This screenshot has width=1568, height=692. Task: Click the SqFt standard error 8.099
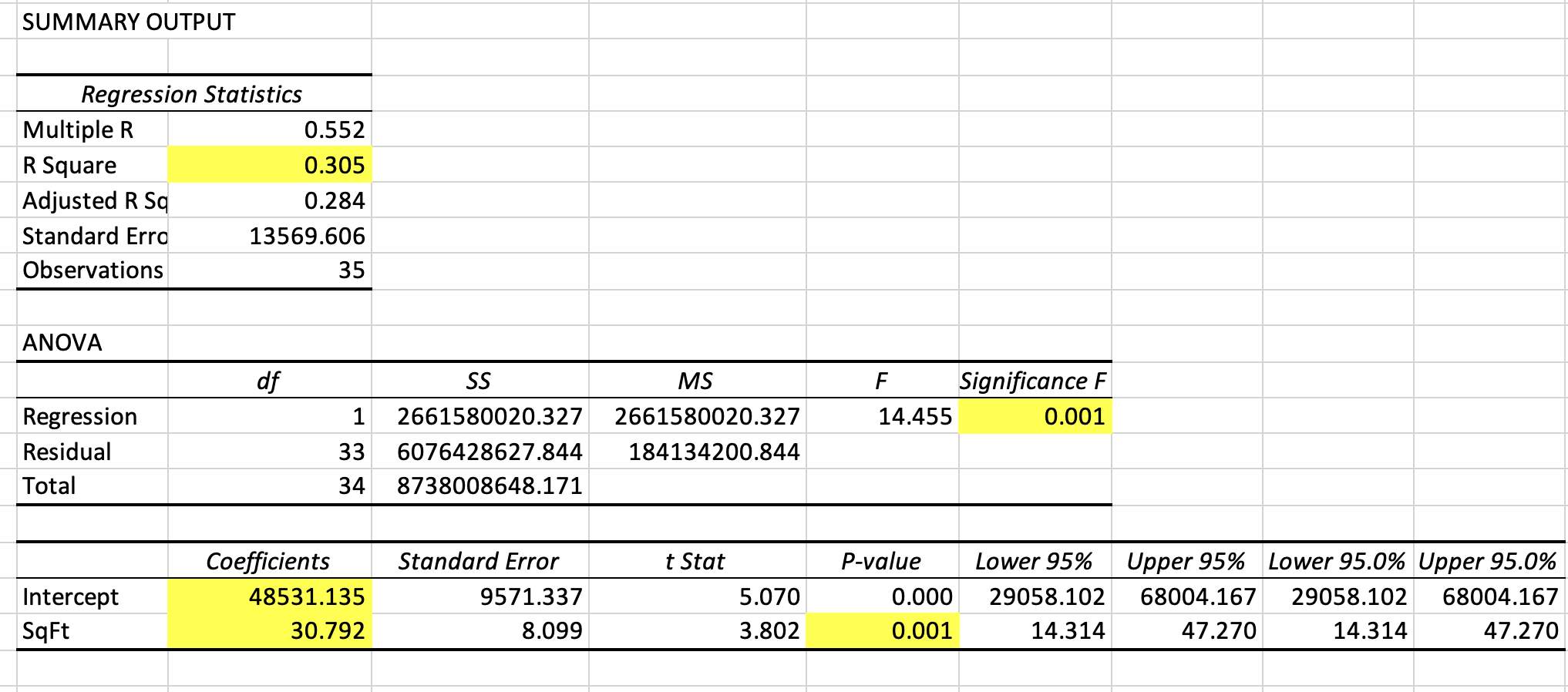pyautogui.click(x=480, y=631)
